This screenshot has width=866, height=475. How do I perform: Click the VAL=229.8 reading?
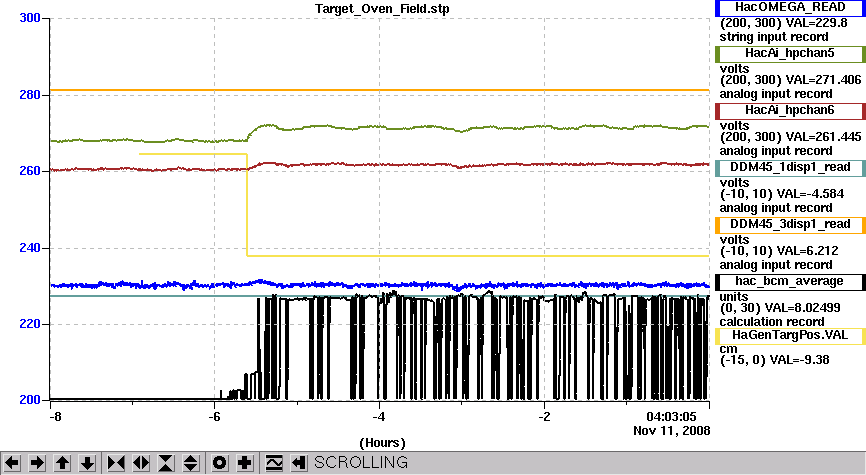[816, 23]
